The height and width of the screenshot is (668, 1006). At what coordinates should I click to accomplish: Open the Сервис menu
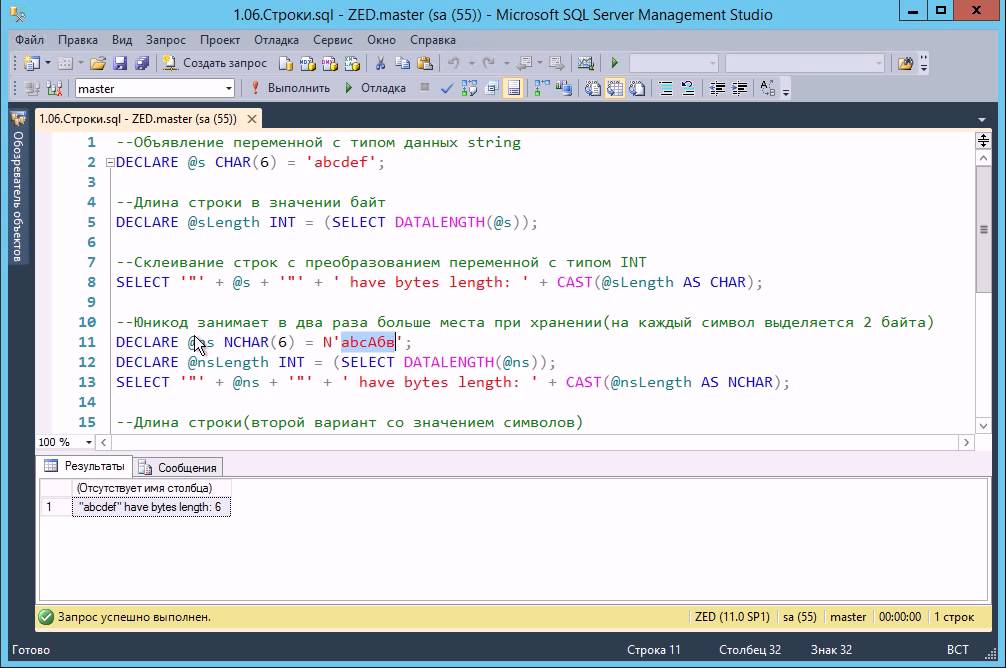pos(332,40)
